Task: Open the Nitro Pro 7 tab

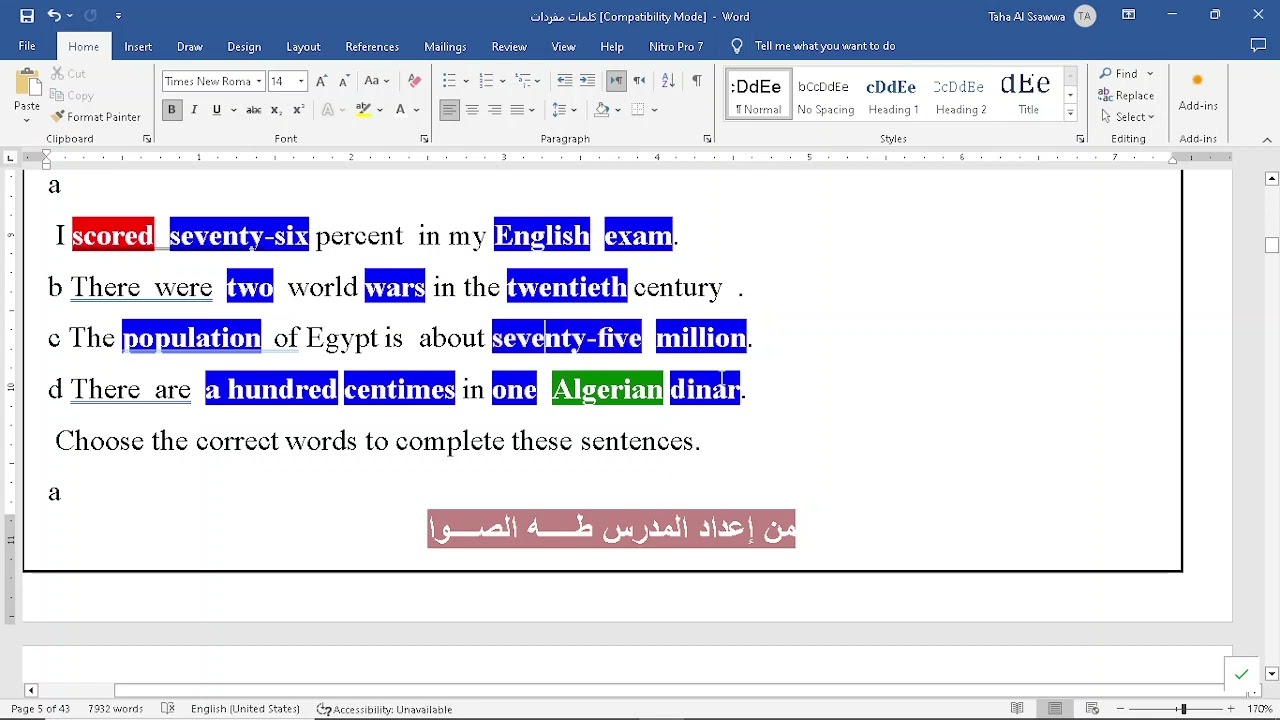Action: pos(676,46)
